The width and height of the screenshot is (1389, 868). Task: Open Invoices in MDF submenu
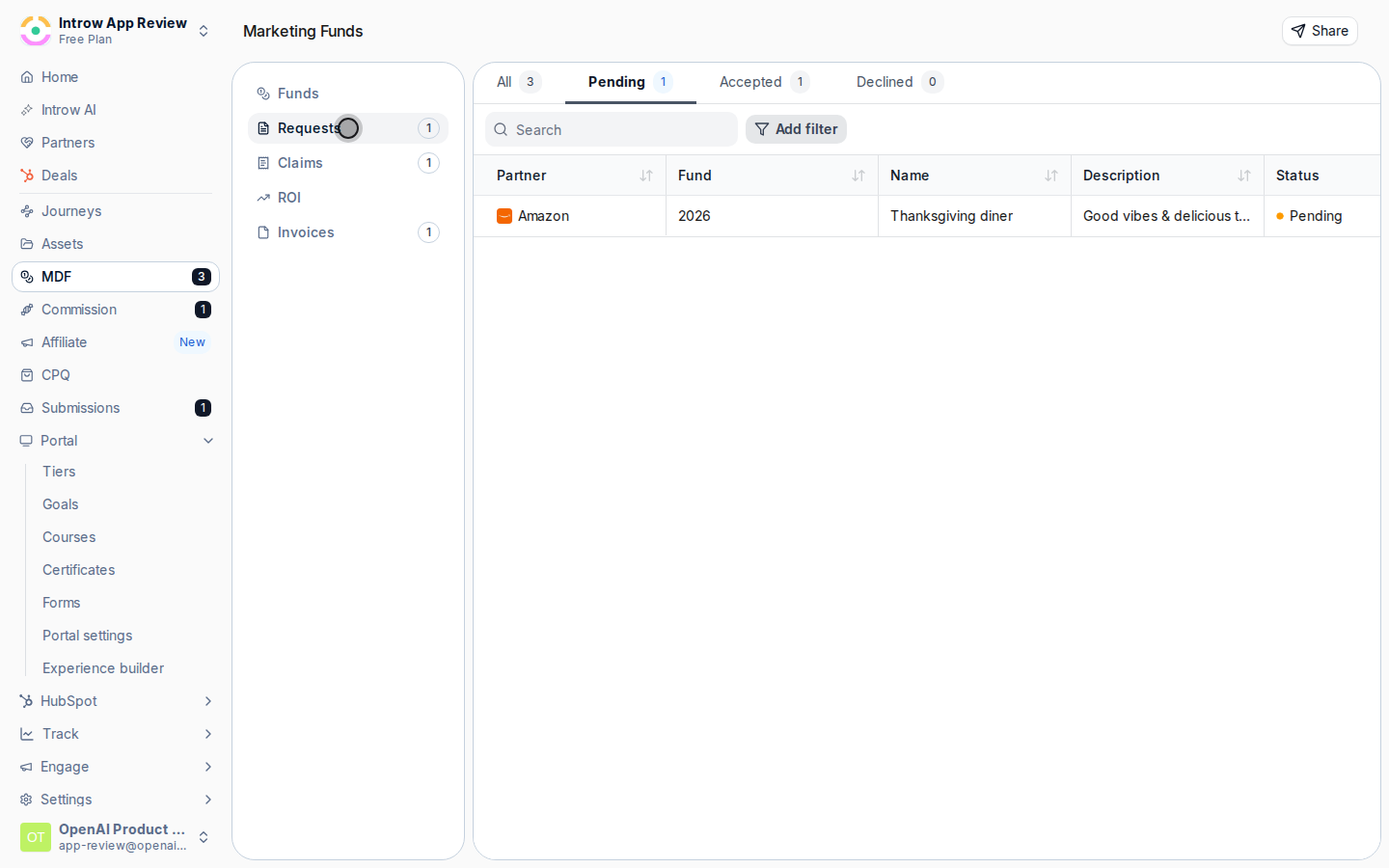point(348,232)
